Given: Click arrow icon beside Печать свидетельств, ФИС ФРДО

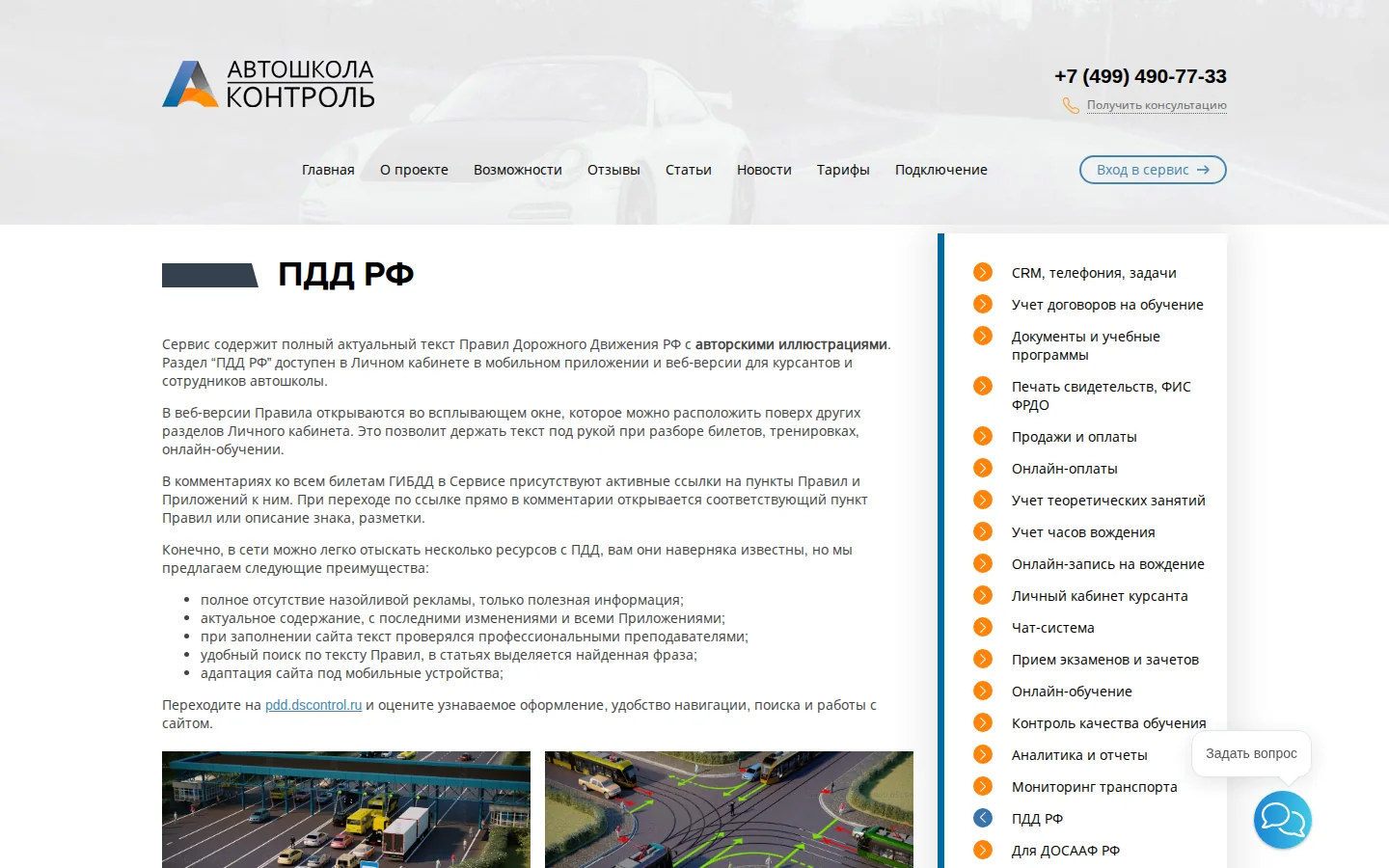Looking at the screenshot, I should click(983, 386).
